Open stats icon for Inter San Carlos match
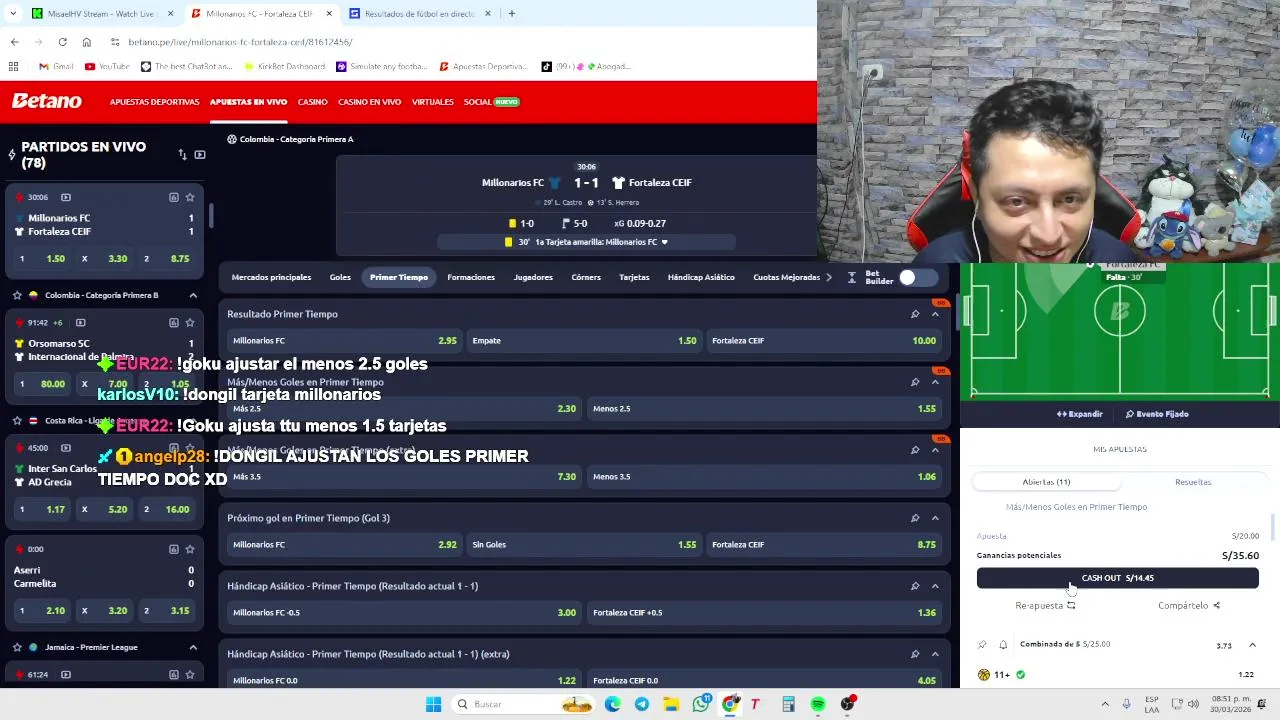The width and height of the screenshot is (1280, 720). tap(173, 447)
